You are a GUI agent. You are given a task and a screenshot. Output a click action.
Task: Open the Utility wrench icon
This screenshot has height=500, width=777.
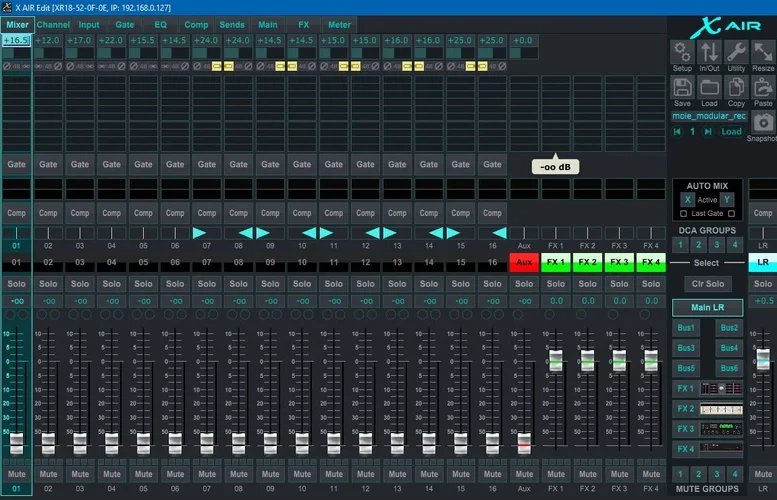tap(736, 53)
